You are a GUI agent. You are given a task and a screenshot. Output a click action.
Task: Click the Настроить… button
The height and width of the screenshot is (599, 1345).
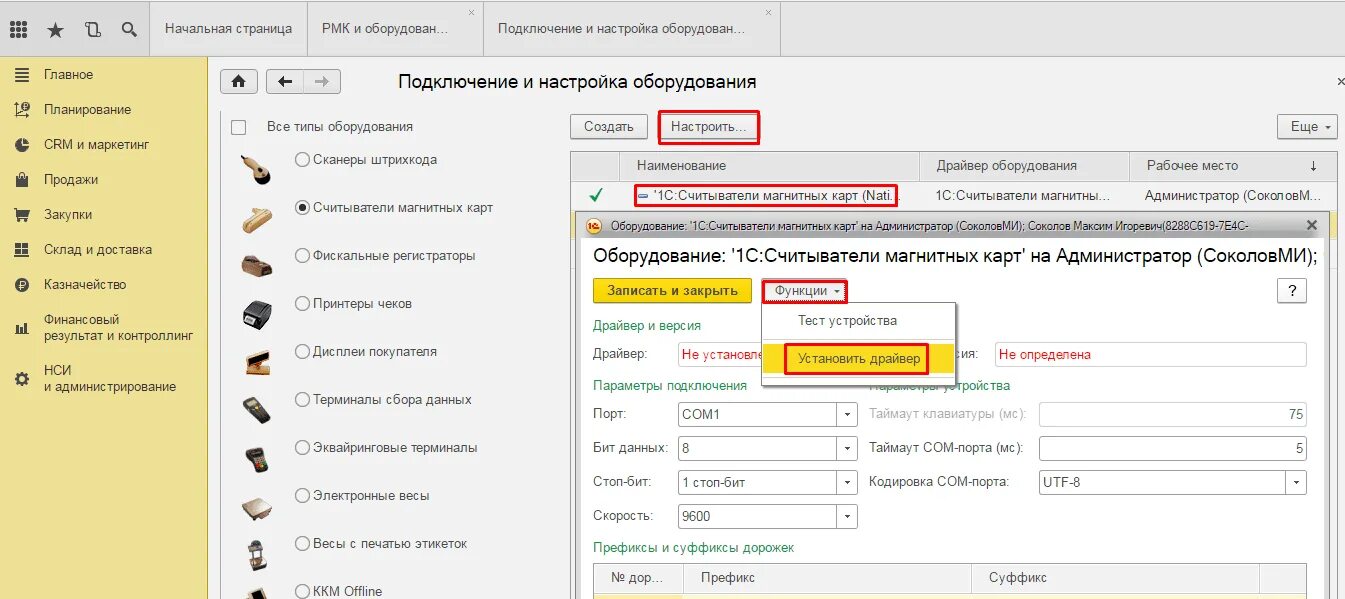tap(708, 127)
